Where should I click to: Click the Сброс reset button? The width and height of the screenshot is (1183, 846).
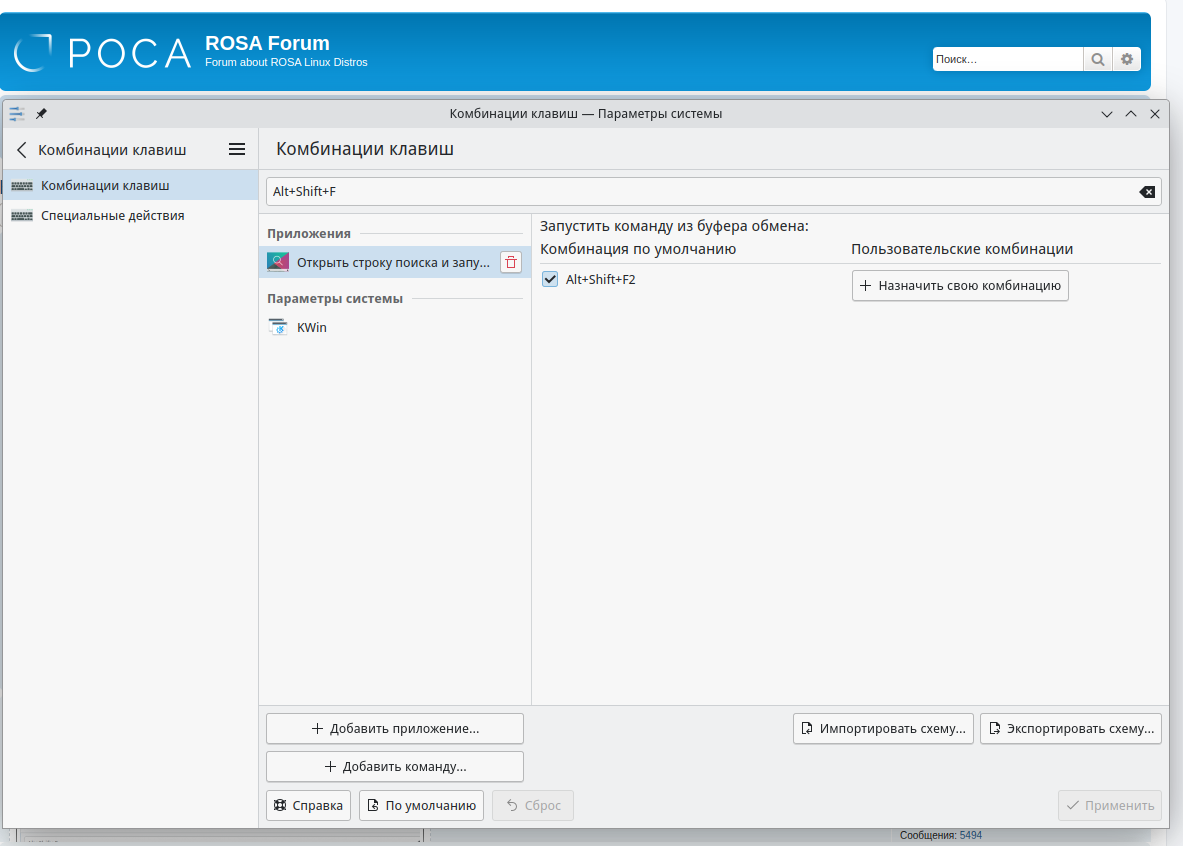pos(533,805)
